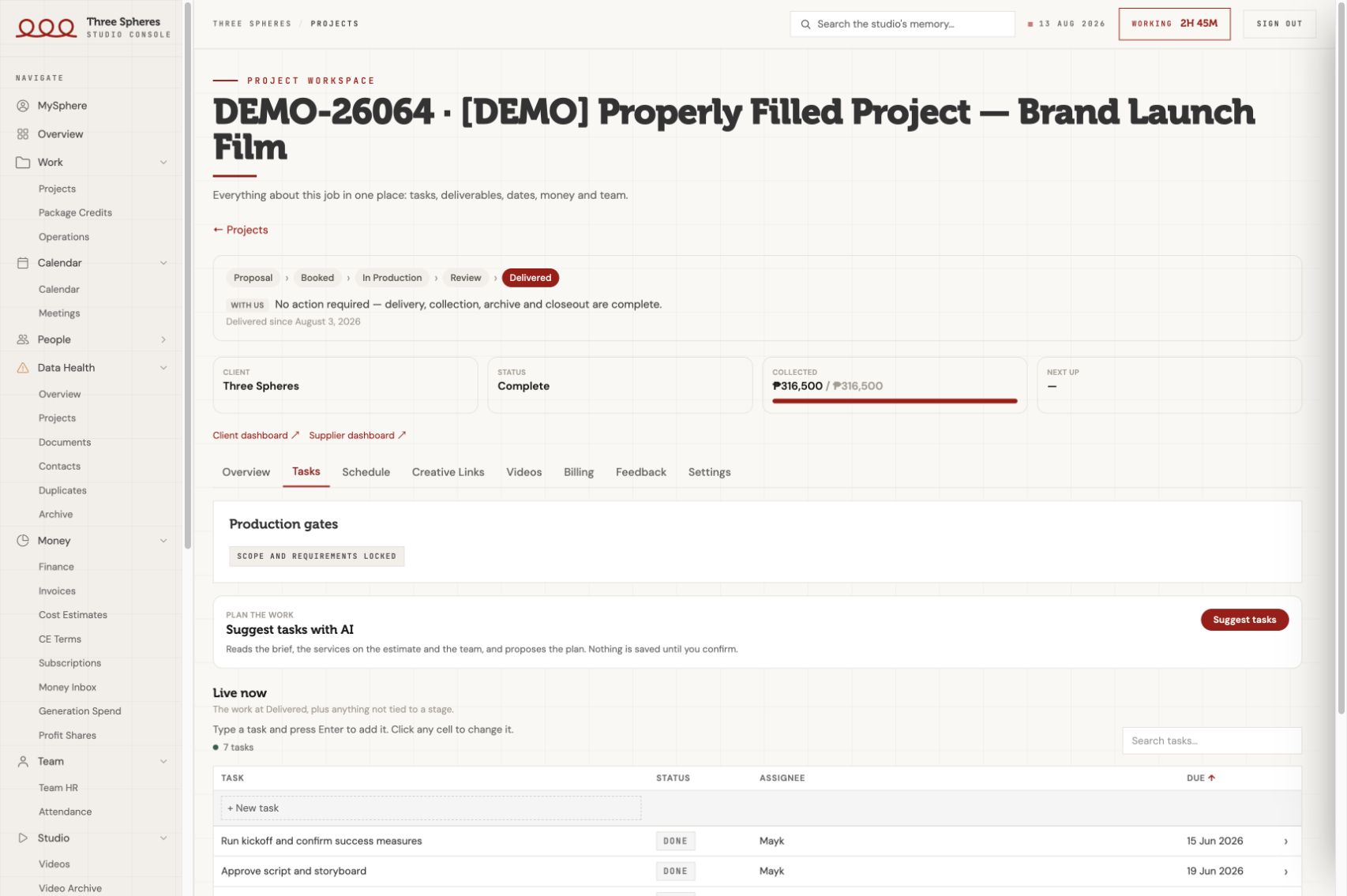The height and width of the screenshot is (896, 1347).
Task: Collapse the Team section chevron
Action: [x=163, y=762]
